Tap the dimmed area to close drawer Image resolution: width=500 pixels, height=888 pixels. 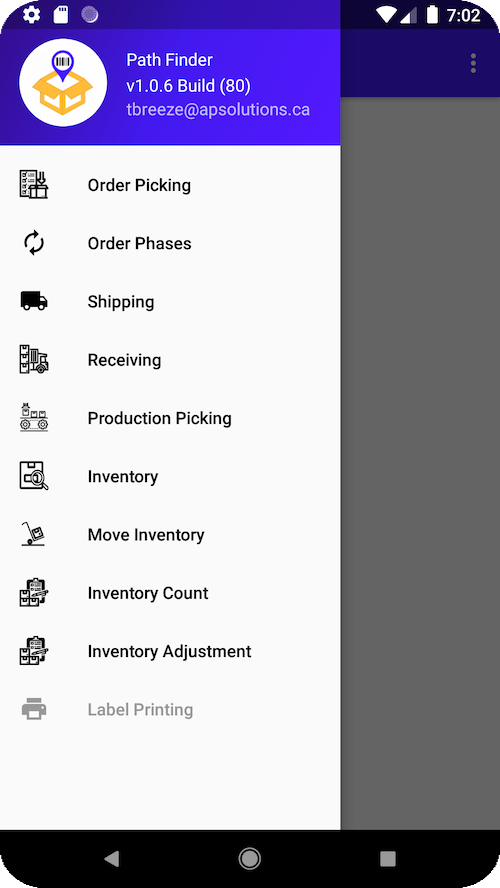click(420, 463)
